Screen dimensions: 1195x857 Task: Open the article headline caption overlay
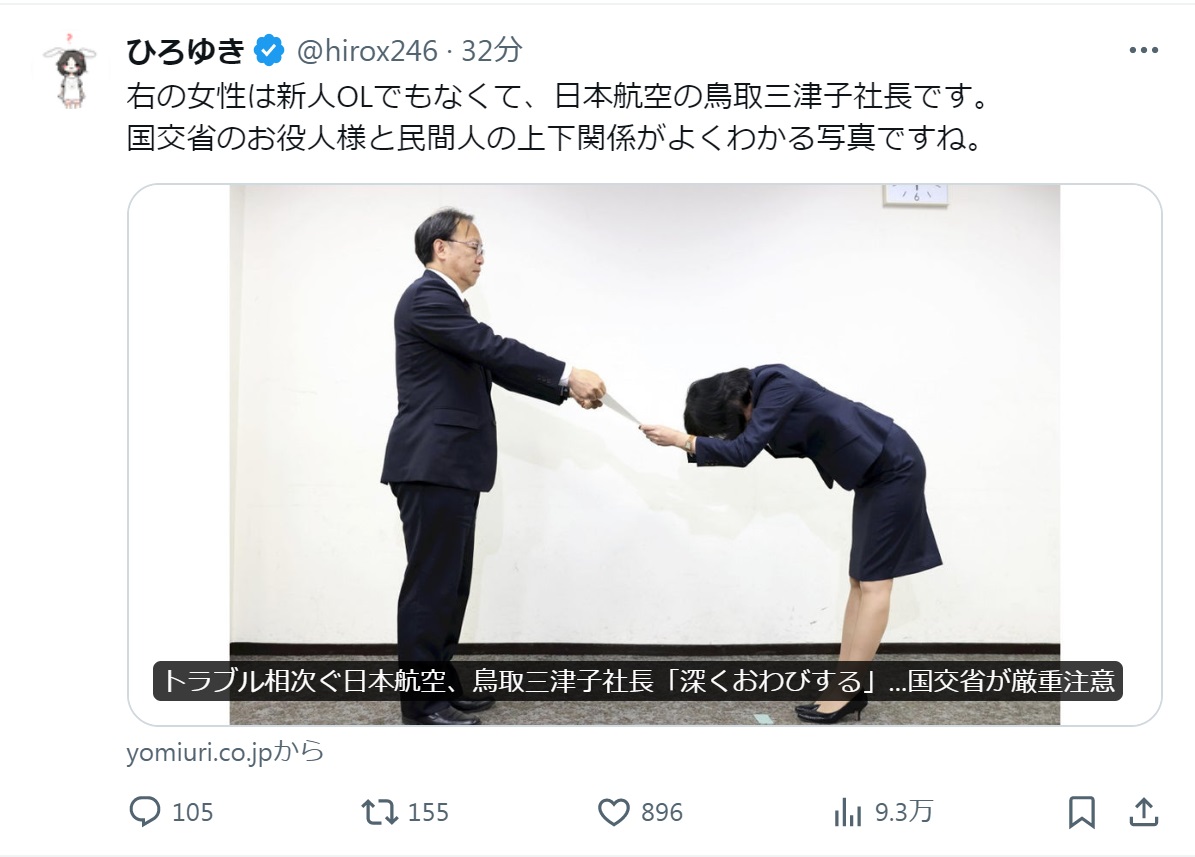click(638, 680)
